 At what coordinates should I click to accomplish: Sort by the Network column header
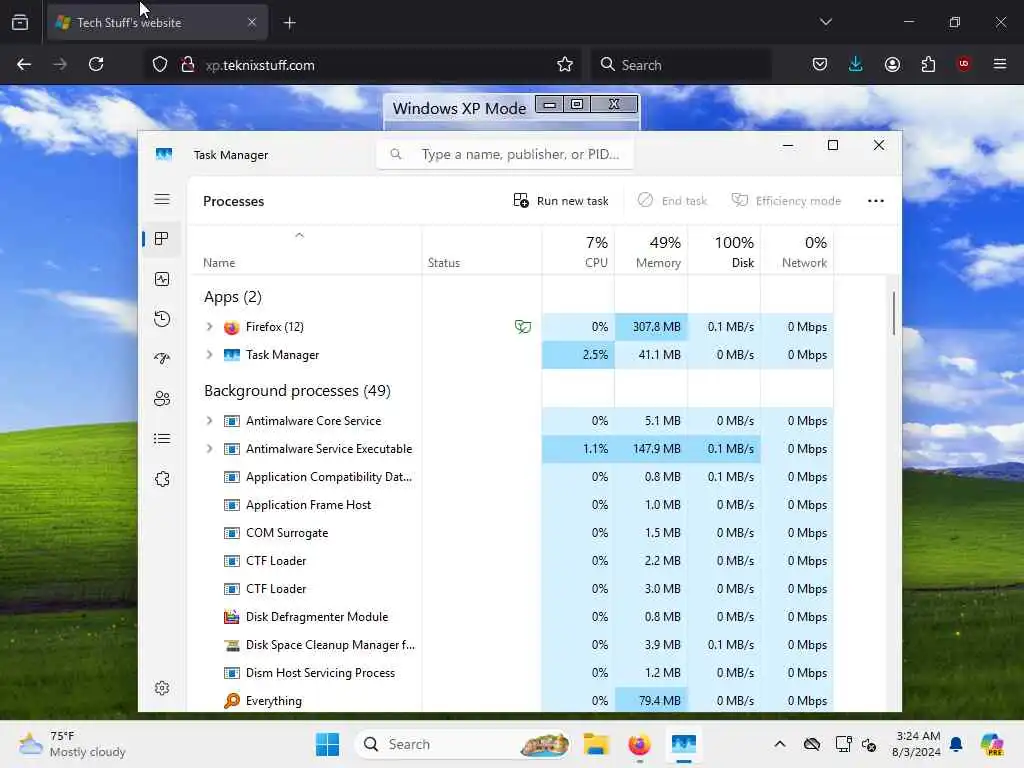(x=797, y=251)
